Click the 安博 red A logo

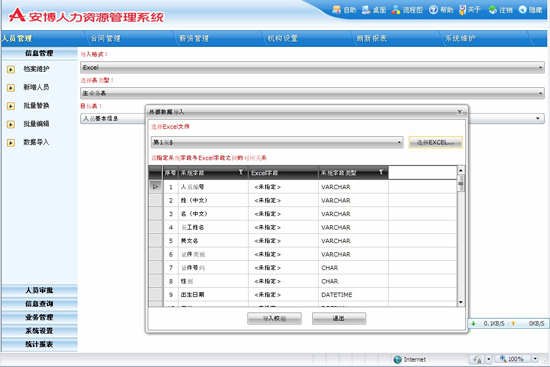17,15
